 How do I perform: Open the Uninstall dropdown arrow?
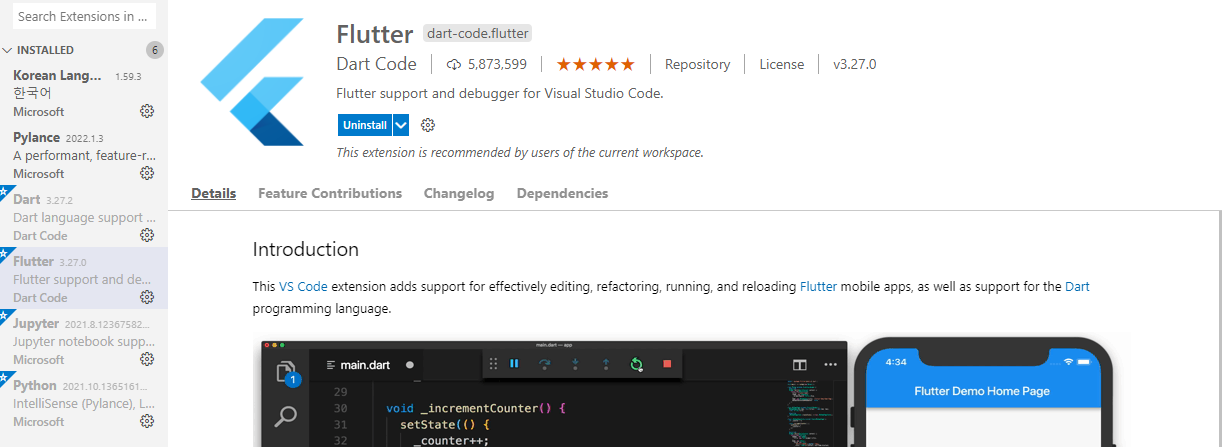(401, 125)
